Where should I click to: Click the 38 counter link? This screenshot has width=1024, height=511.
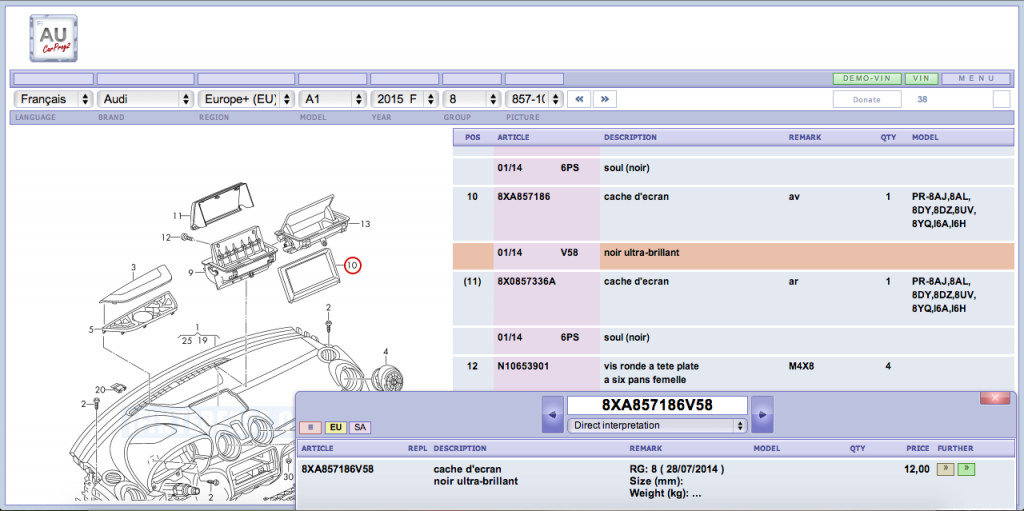point(922,99)
